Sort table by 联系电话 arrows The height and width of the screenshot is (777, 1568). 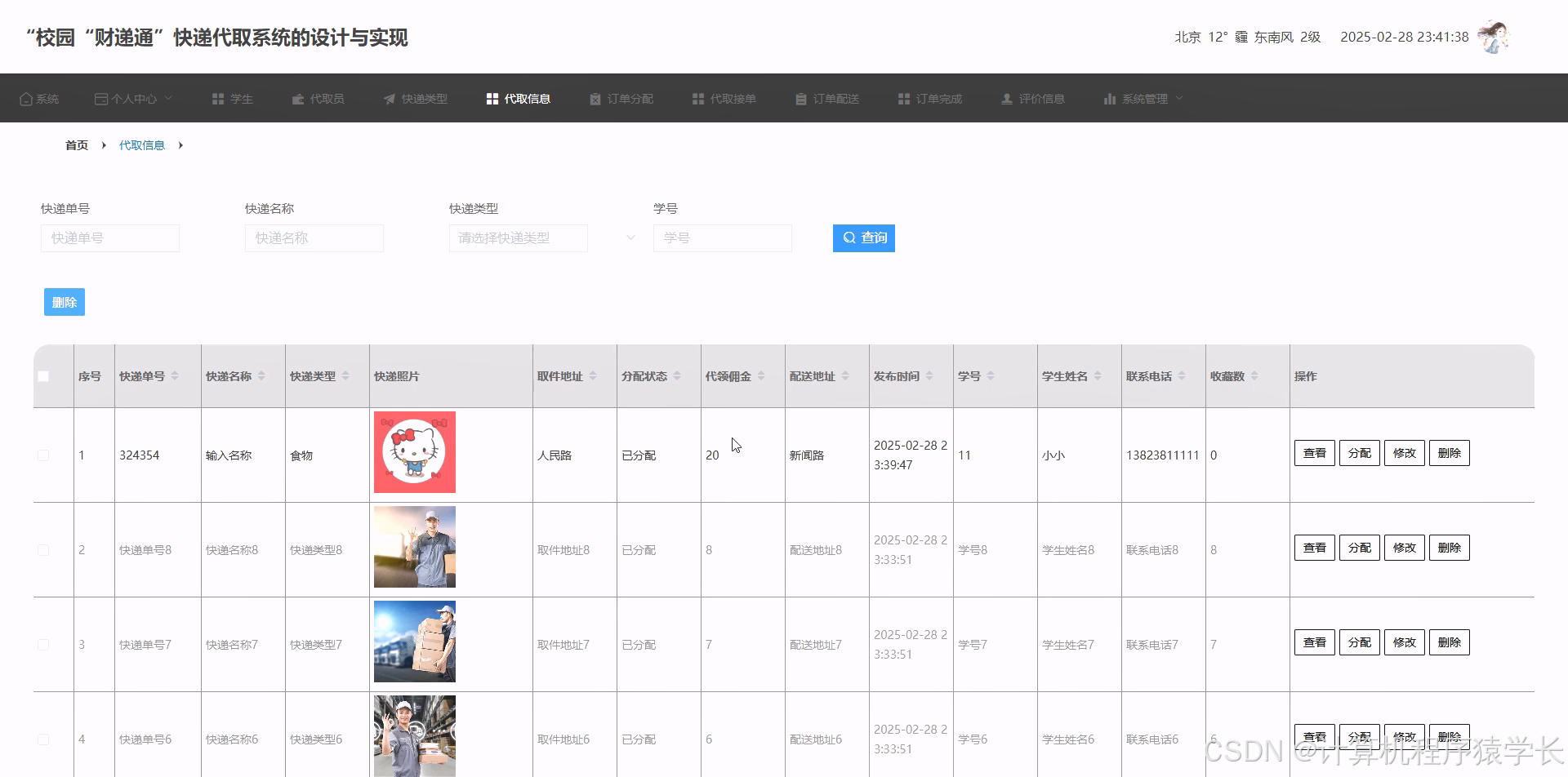tap(1182, 376)
